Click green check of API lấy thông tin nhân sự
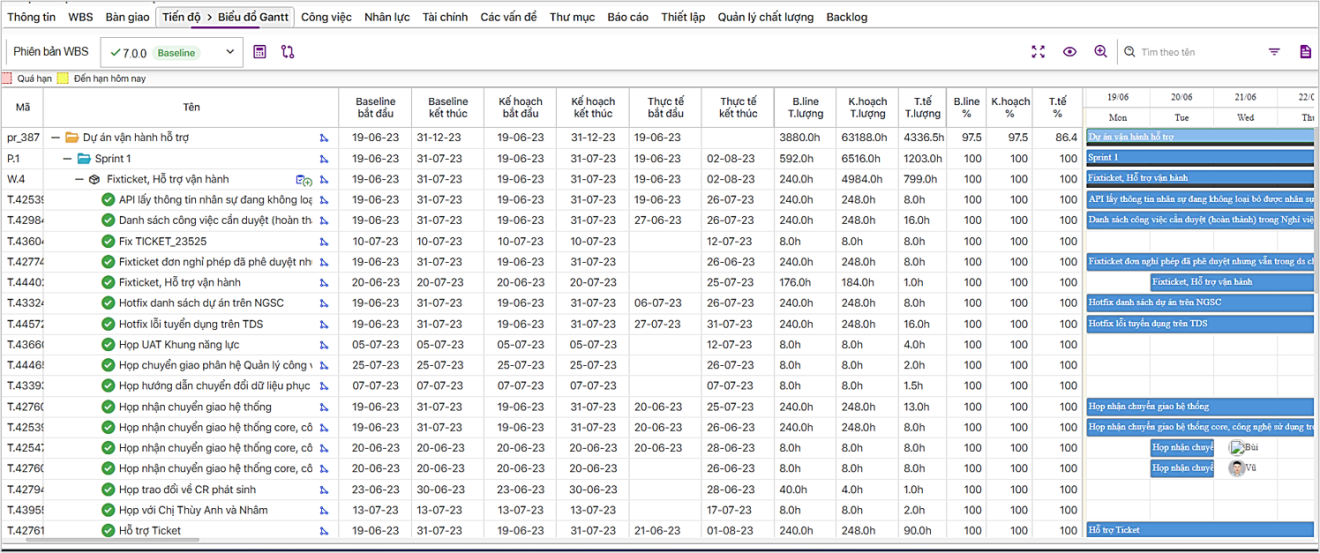1320x553 pixels. [x=108, y=200]
